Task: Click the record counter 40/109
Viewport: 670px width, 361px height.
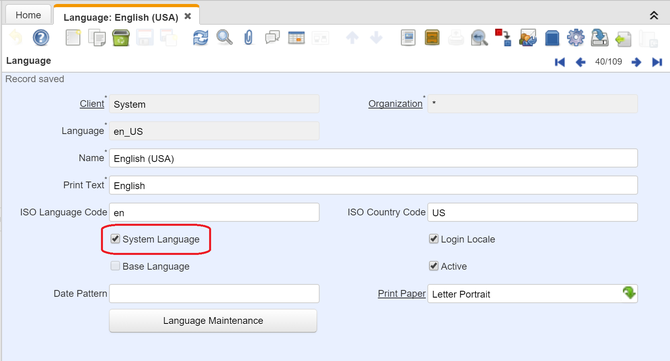Action: coord(608,62)
